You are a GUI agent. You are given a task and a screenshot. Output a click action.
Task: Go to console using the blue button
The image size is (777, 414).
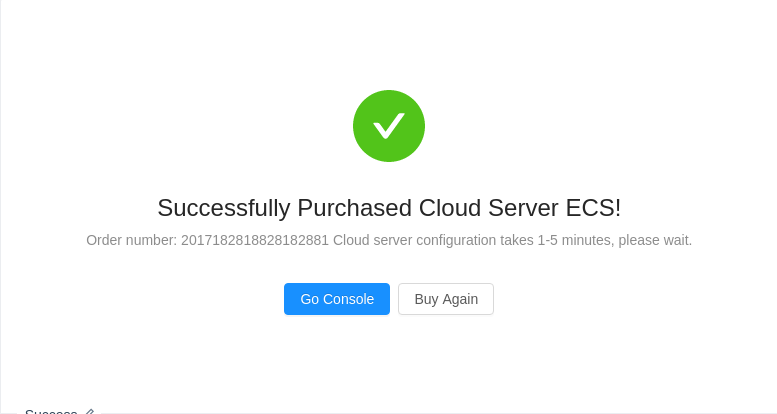coord(337,299)
